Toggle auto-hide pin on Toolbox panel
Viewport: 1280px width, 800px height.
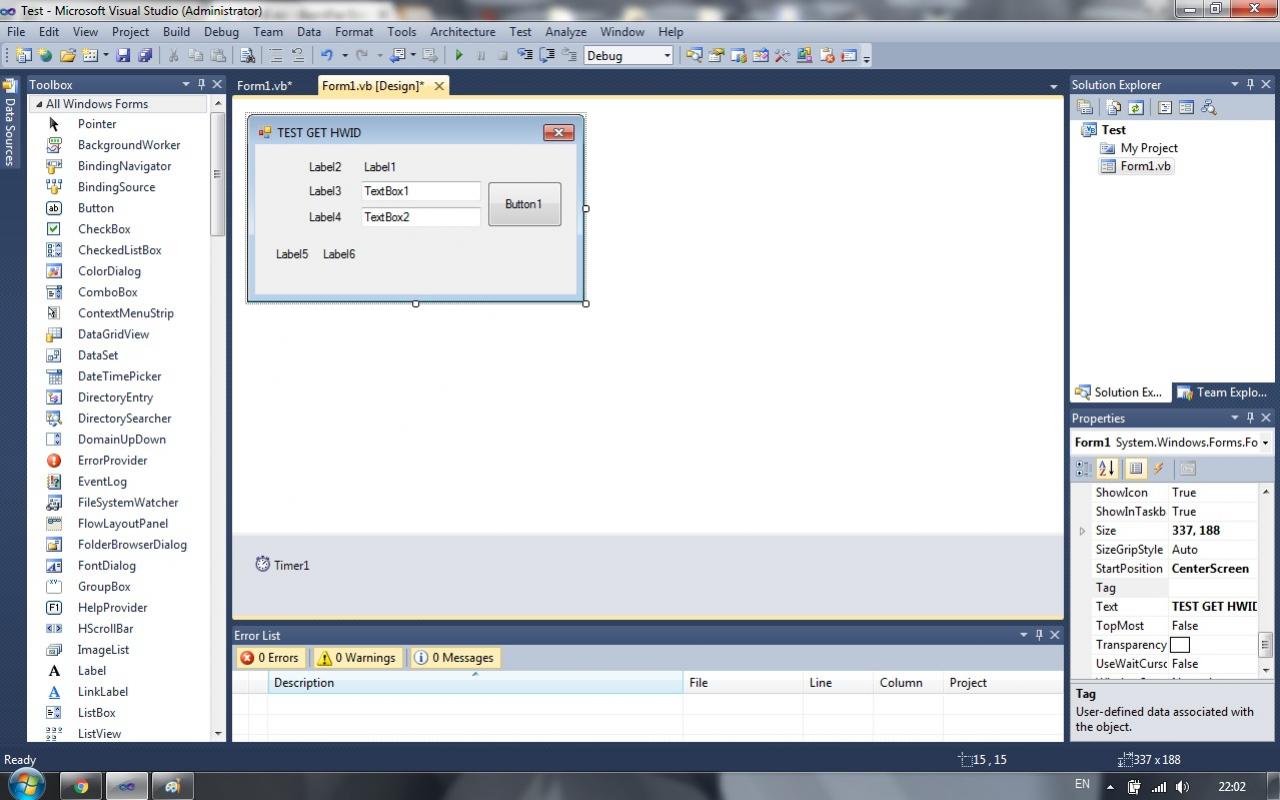point(201,84)
